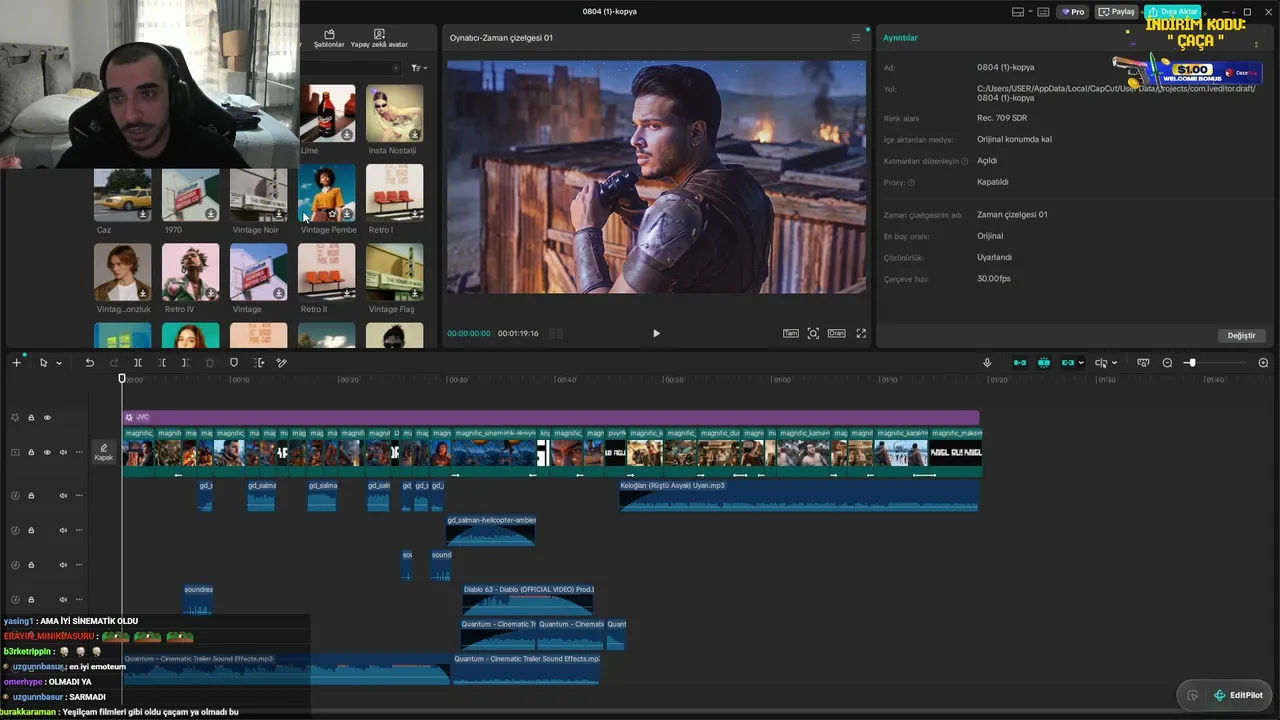This screenshot has width=1280, height=720.
Task: Open the player panel hamburger menu
Action: pyautogui.click(x=855, y=38)
